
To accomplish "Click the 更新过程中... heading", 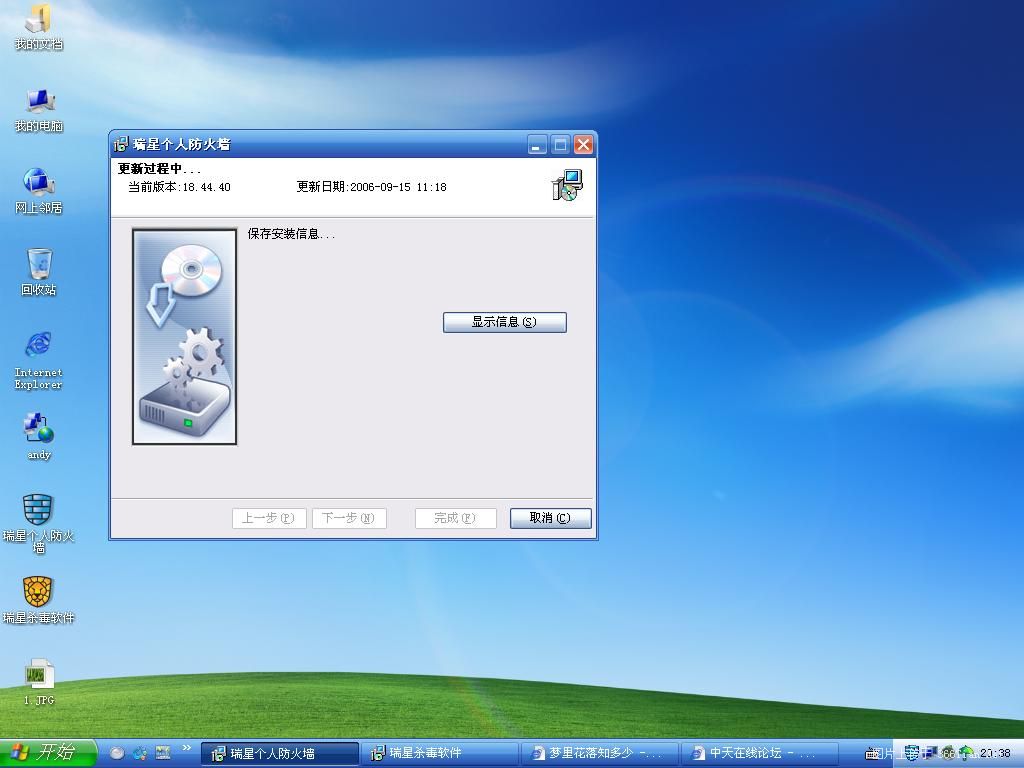I will click(x=159, y=169).
